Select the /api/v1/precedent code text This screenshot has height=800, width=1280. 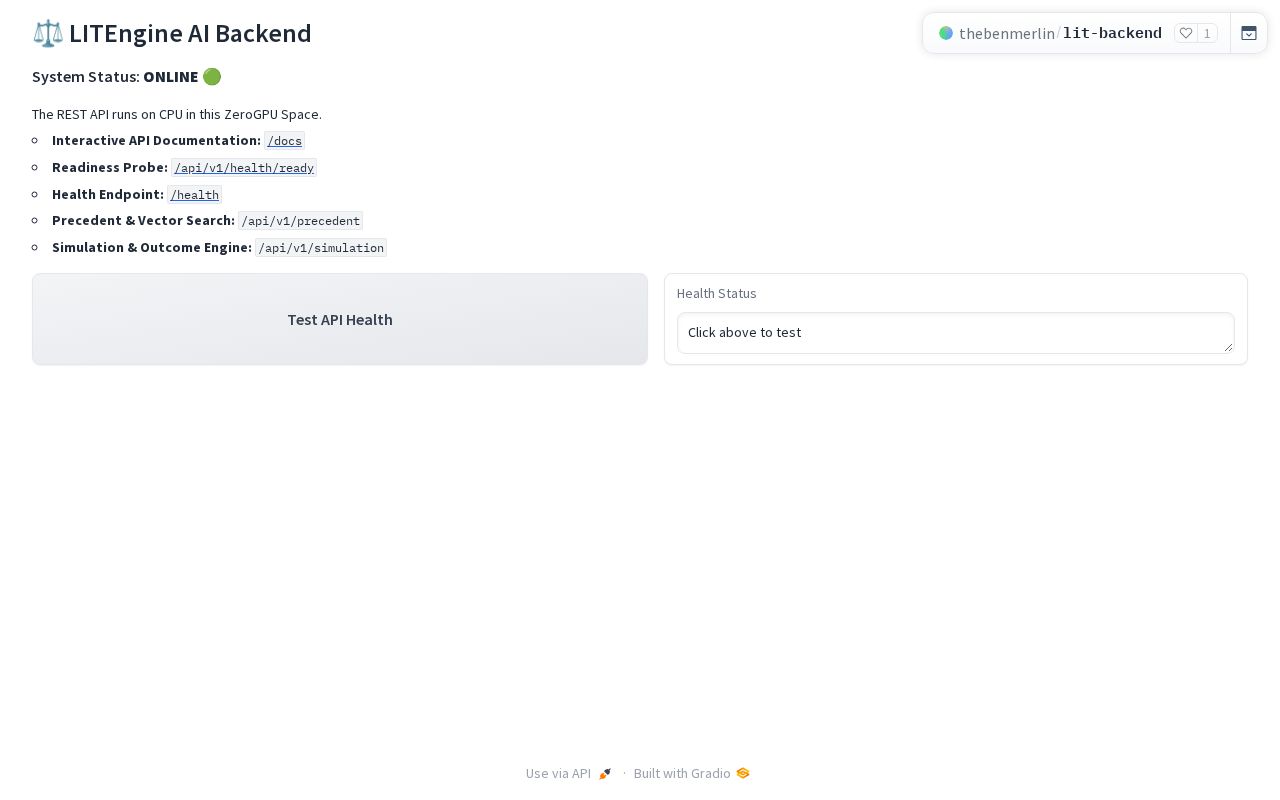point(301,221)
